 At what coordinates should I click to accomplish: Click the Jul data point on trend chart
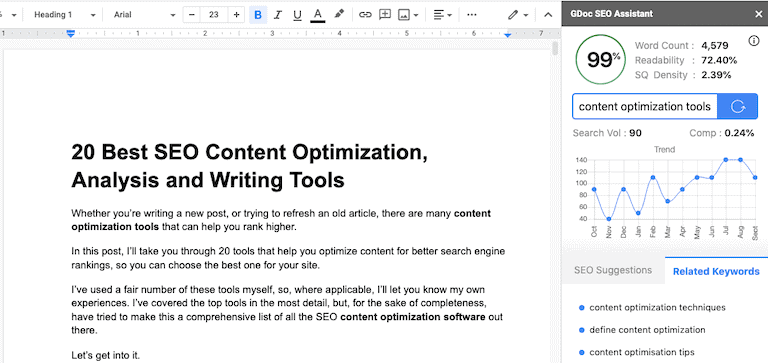(x=726, y=160)
